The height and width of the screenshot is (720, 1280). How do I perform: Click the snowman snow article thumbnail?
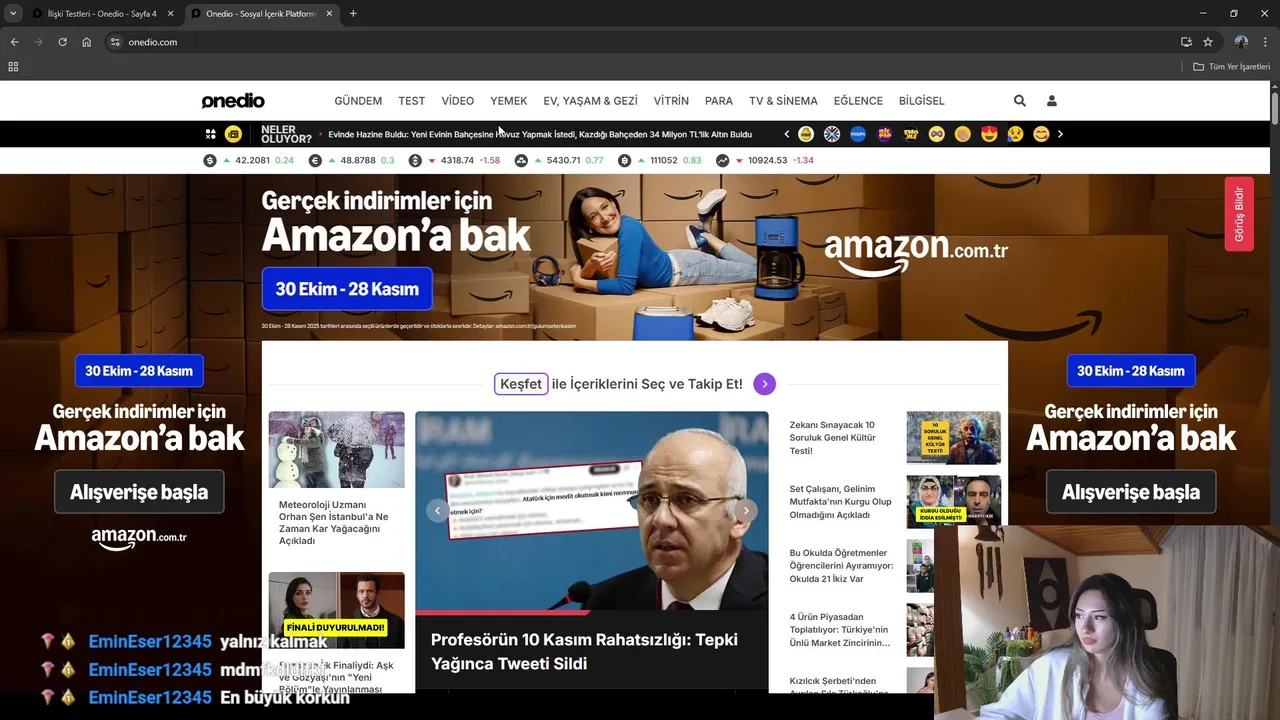[337, 450]
